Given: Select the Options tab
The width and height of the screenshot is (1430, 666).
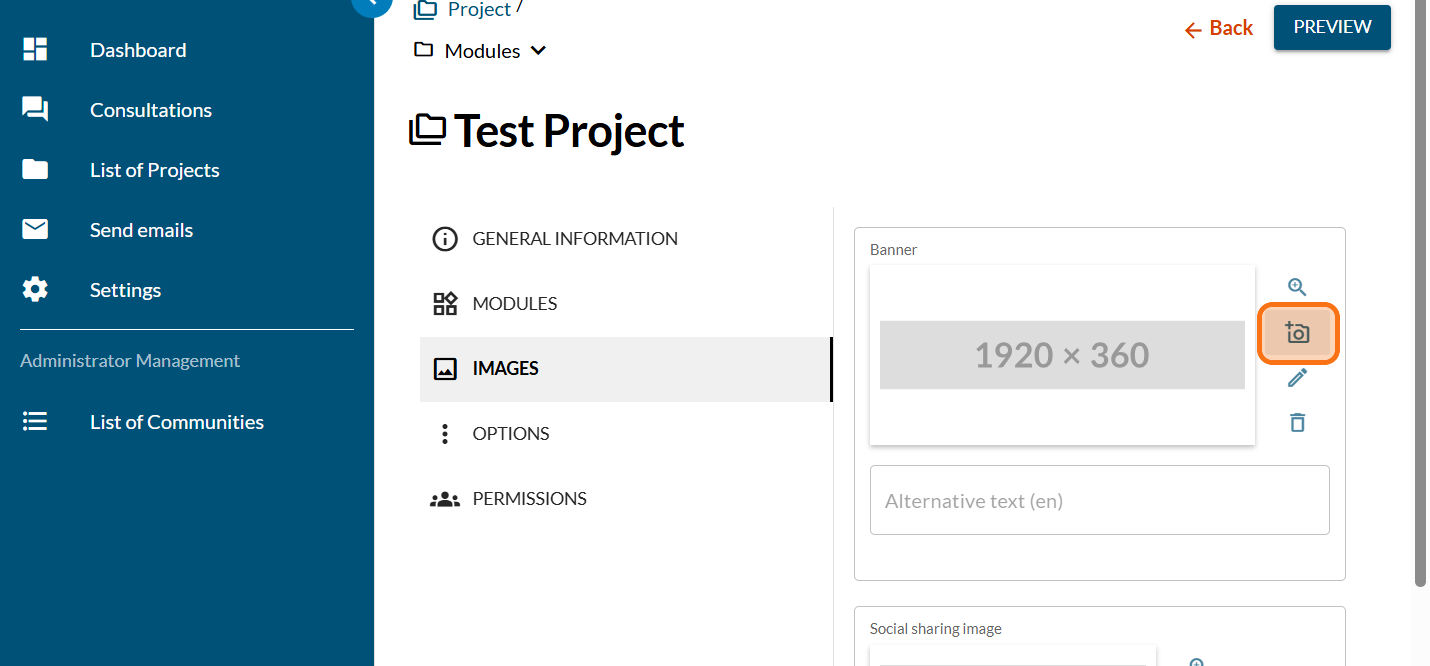Looking at the screenshot, I should point(510,434).
